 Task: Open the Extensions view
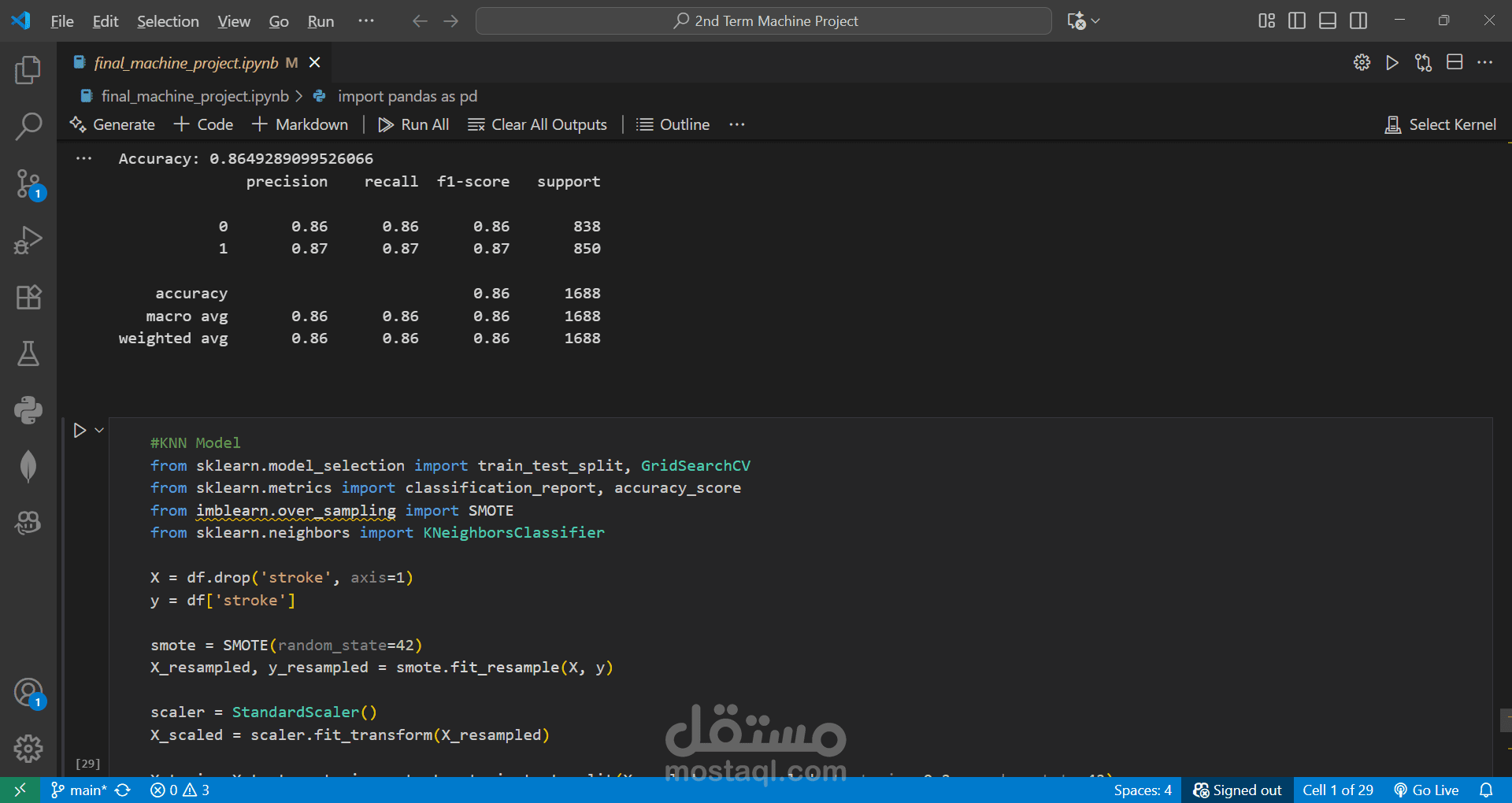28,297
